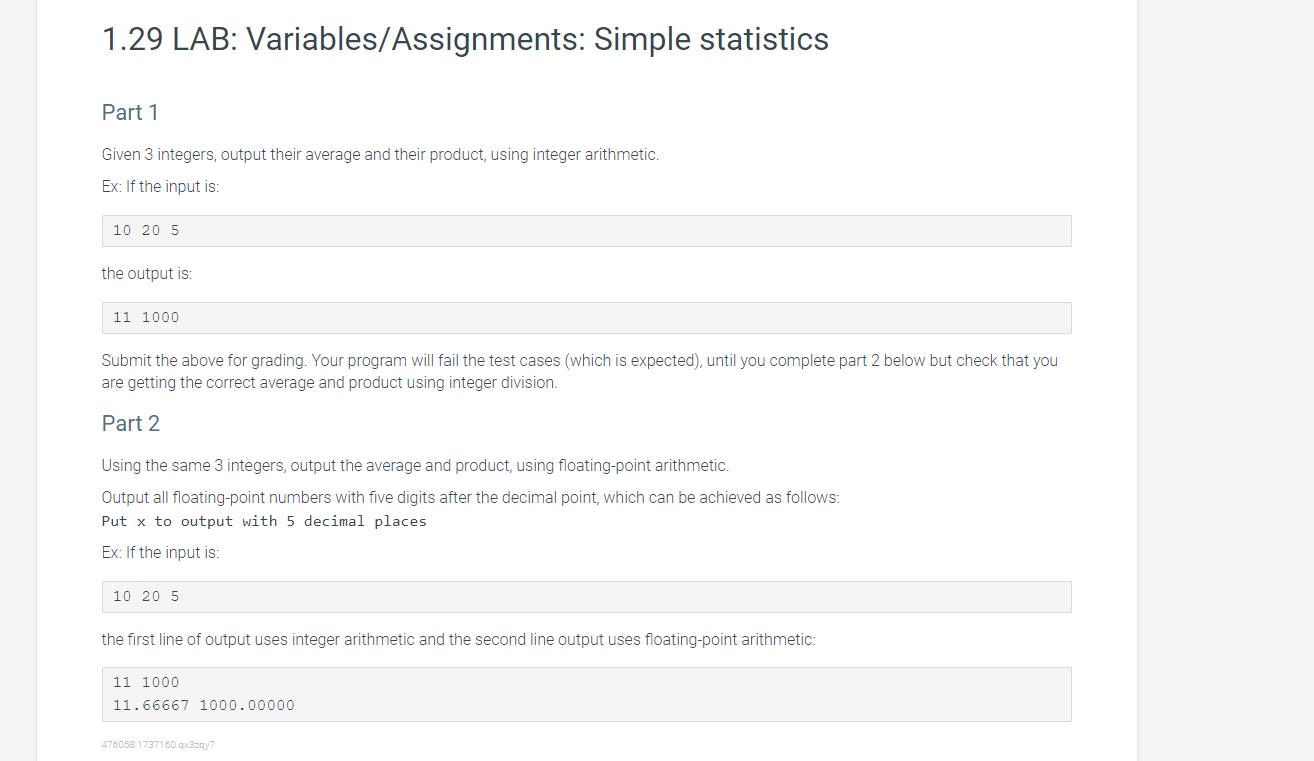Click the 'Part 2' section heading
The height and width of the screenshot is (761, 1314).
(x=131, y=424)
